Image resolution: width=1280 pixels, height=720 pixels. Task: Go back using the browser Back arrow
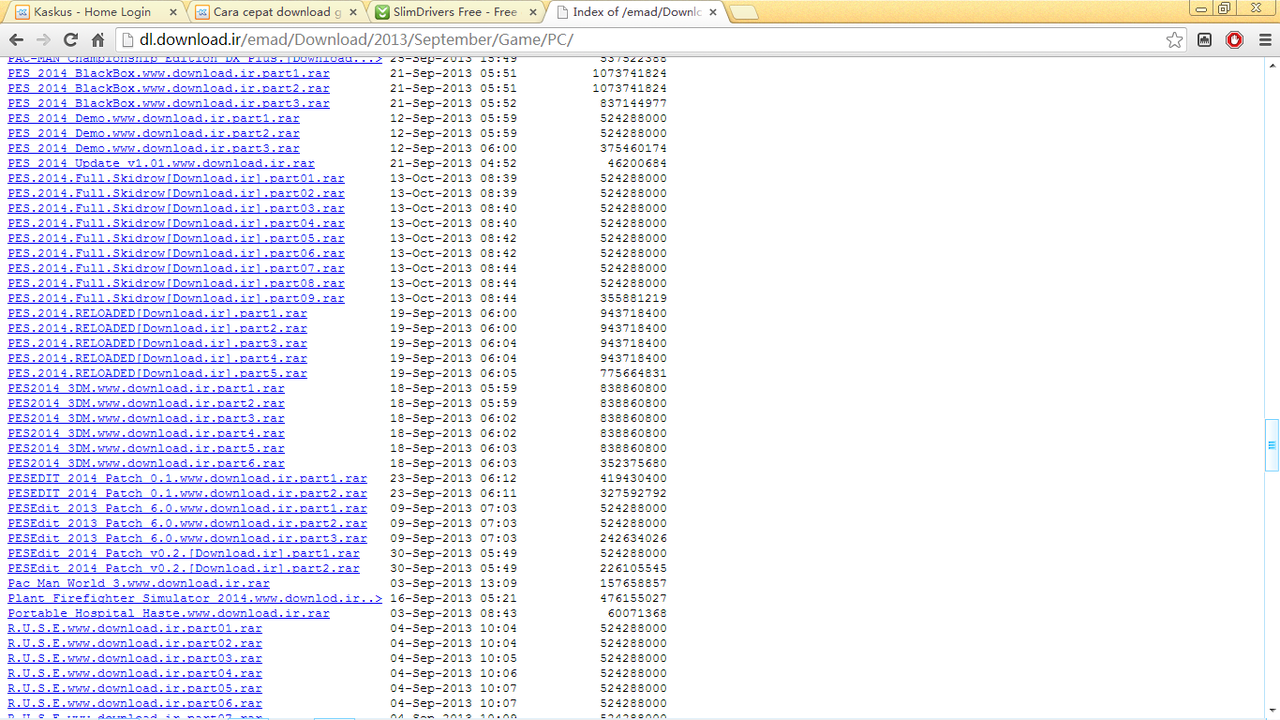tap(17, 40)
